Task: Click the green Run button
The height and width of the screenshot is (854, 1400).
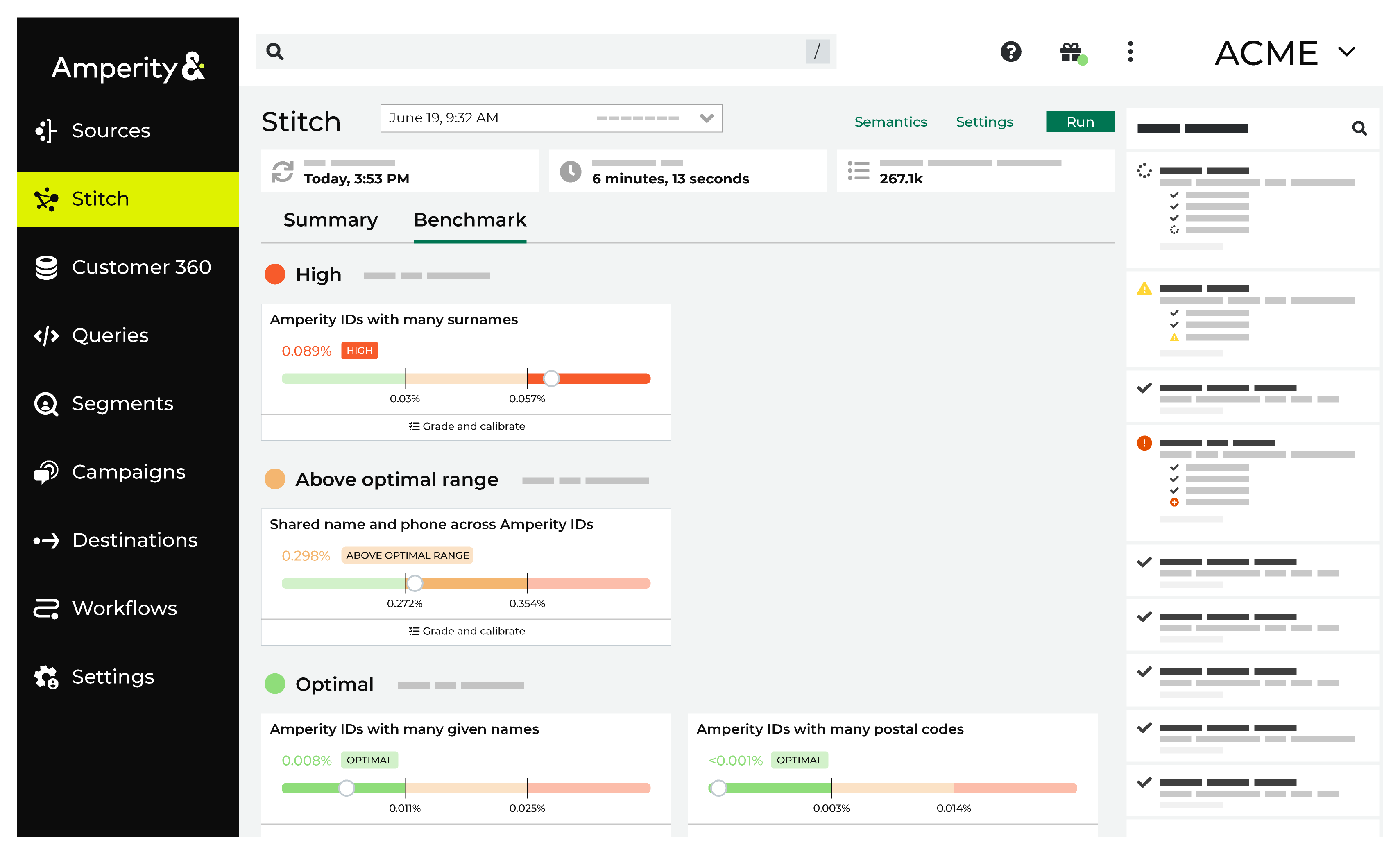Action: pos(1080,122)
